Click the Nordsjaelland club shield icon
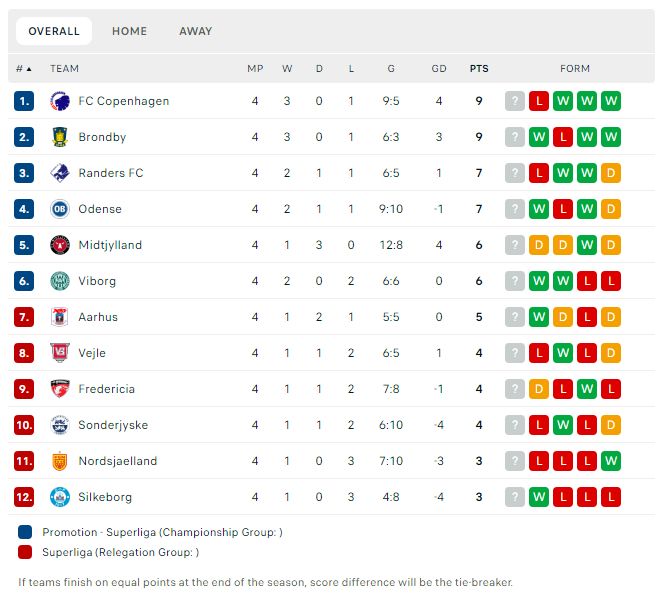 (60, 461)
